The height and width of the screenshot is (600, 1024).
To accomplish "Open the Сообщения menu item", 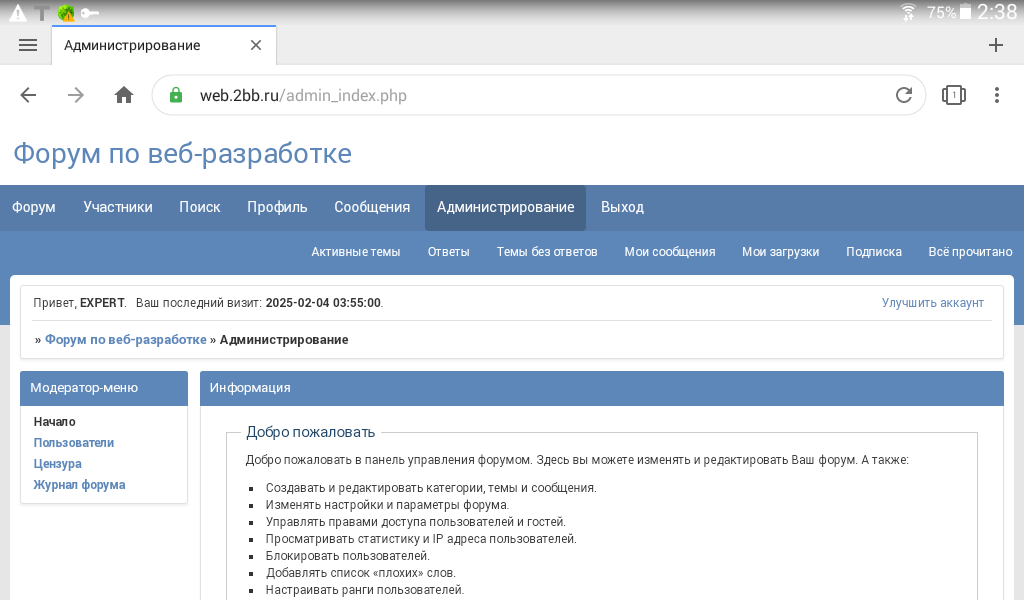I will [x=372, y=207].
